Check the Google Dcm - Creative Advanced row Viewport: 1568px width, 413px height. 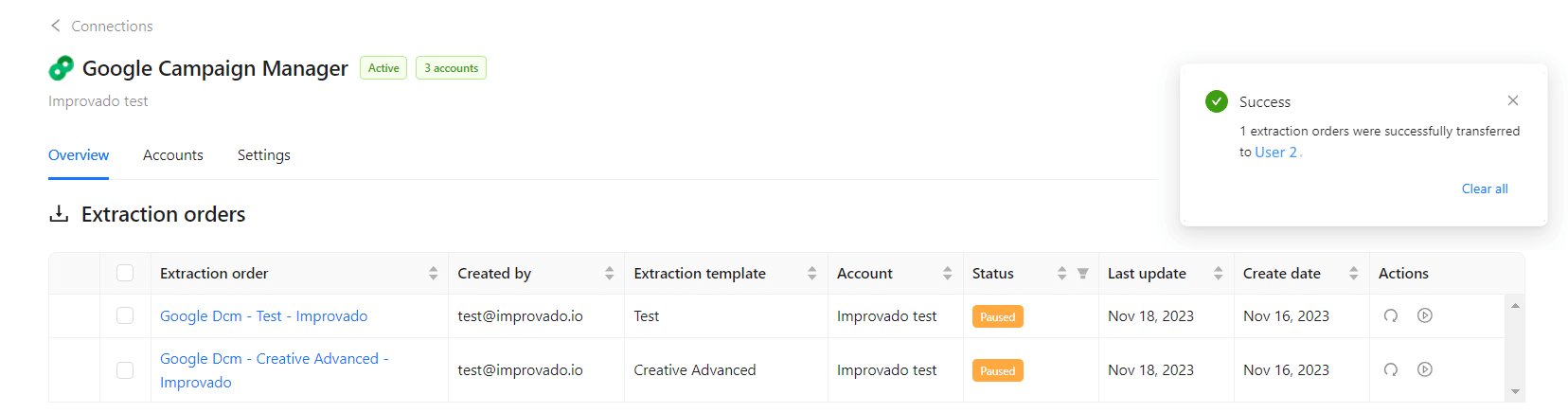125,369
